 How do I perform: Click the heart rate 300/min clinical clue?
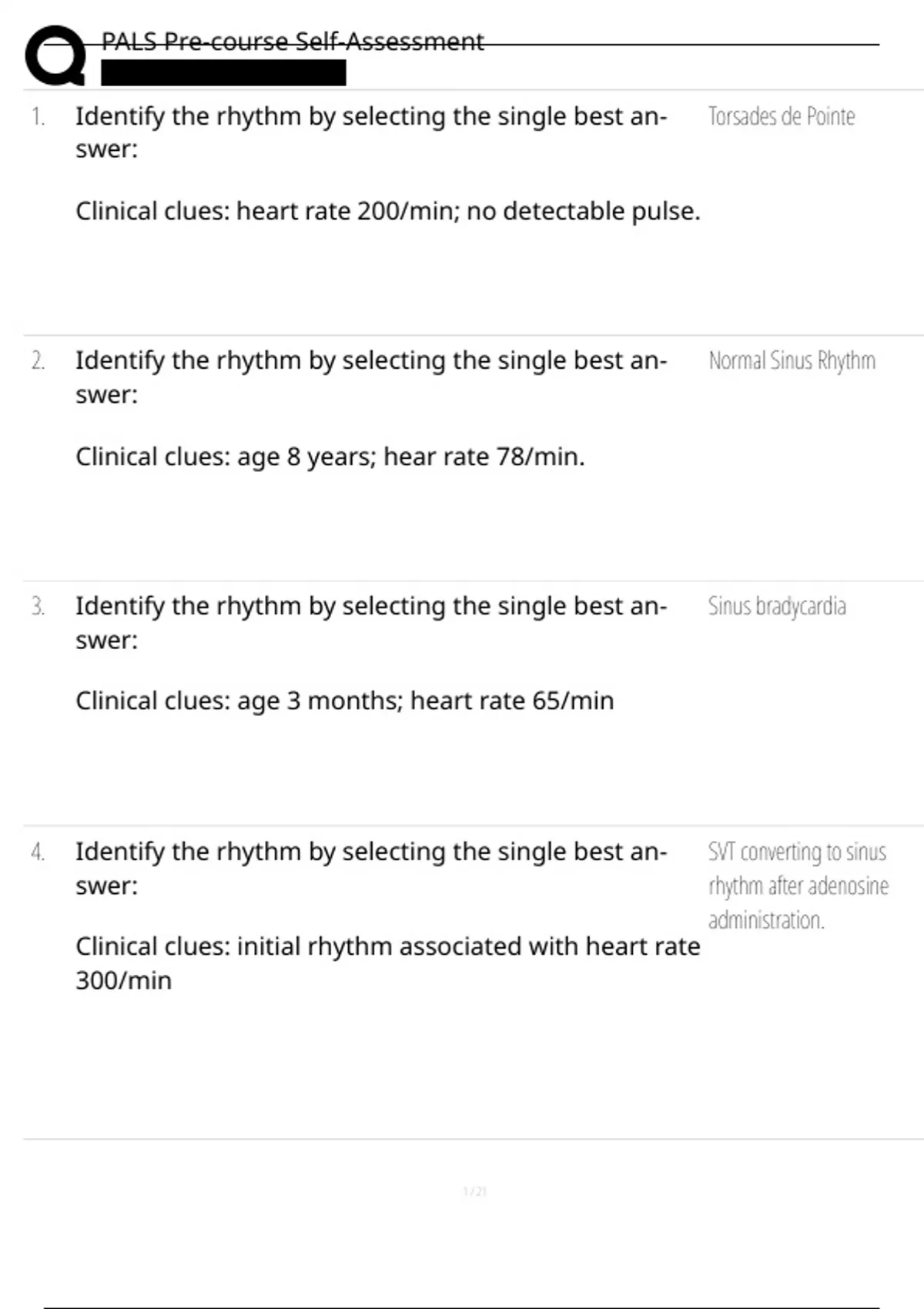pyautogui.click(x=388, y=963)
